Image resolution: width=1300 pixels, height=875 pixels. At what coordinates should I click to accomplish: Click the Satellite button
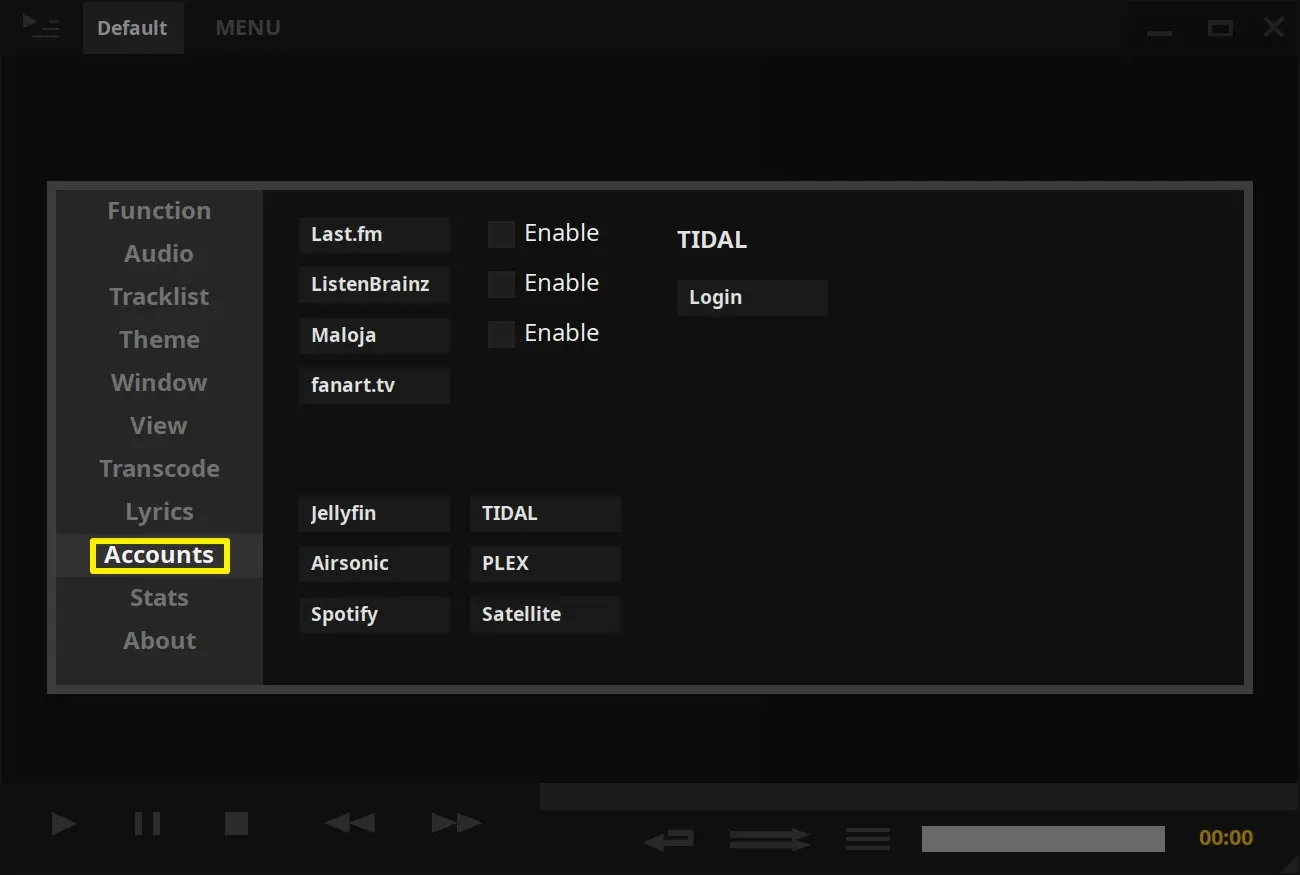[545, 615]
